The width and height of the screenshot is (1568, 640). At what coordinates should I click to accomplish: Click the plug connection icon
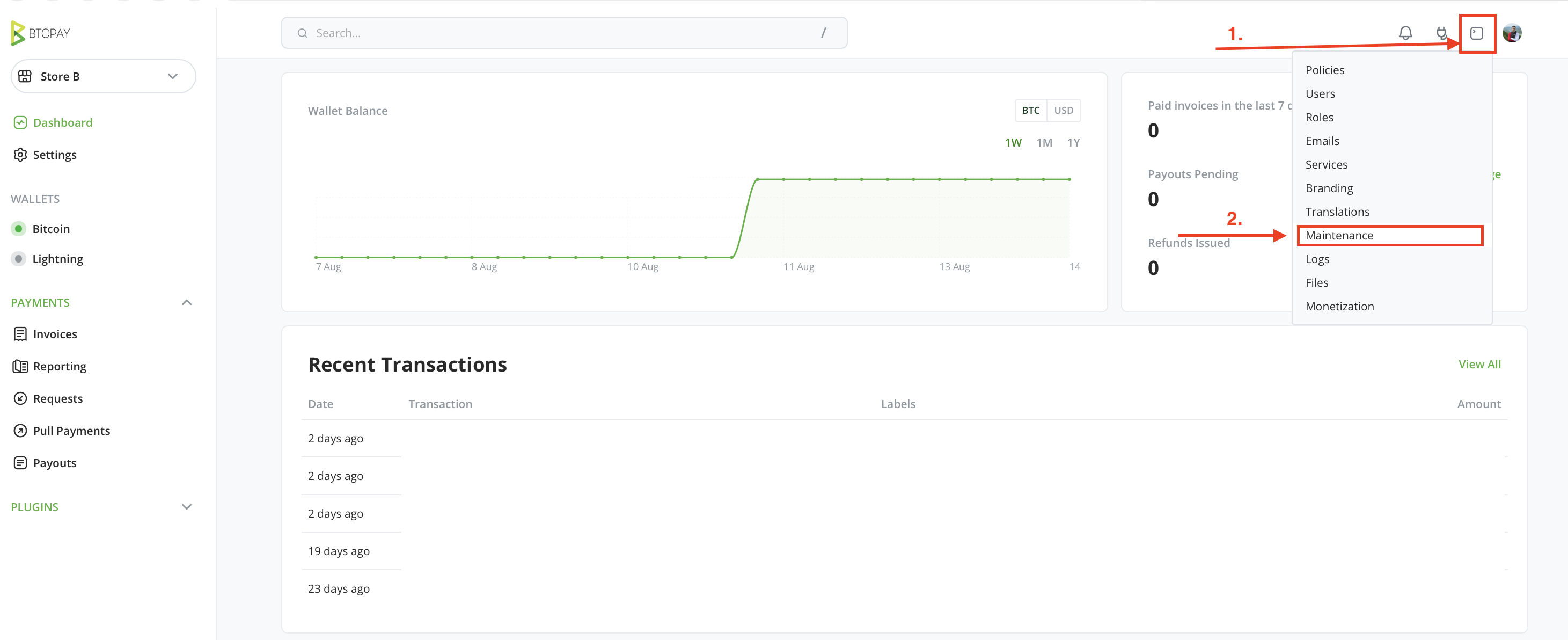click(1441, 33)
